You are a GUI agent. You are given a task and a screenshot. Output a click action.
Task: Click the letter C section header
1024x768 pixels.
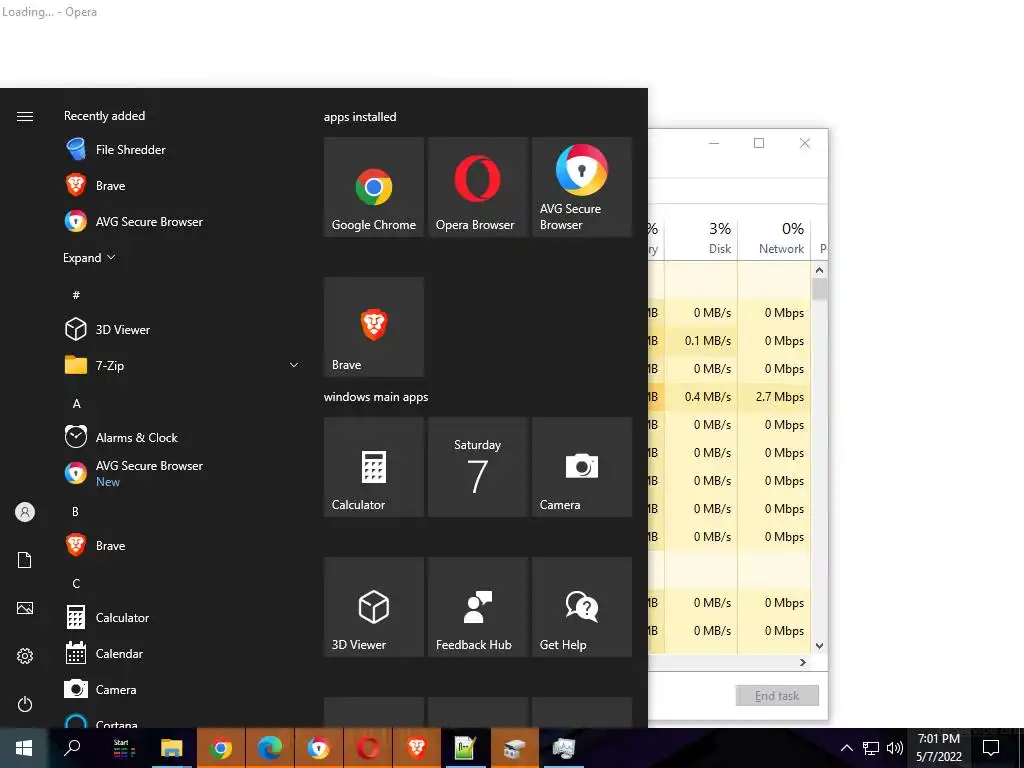tap(76, 583)
